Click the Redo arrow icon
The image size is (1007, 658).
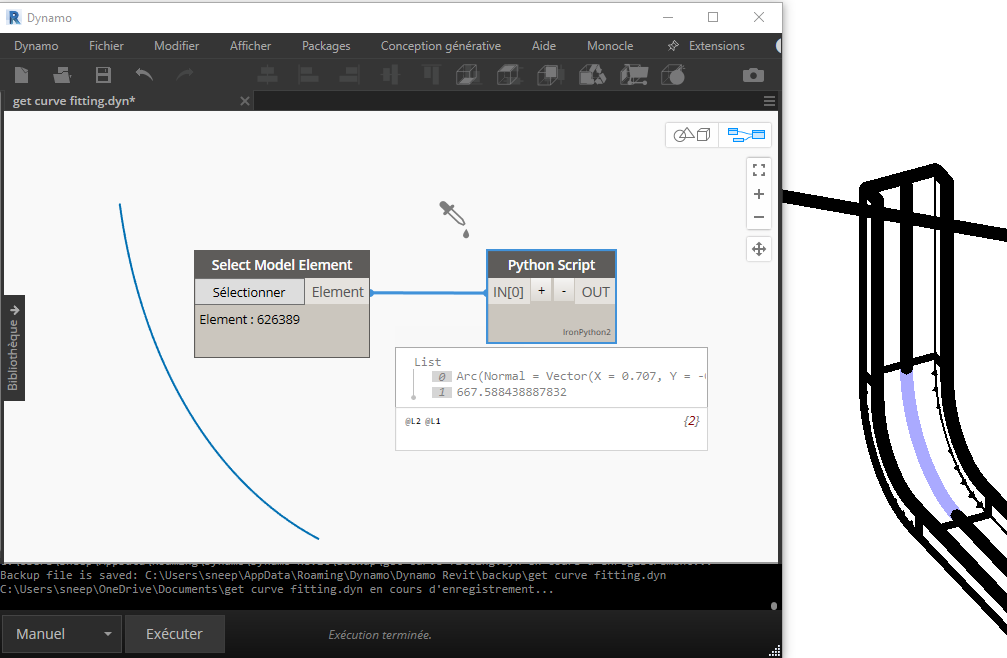tap(185, 75)
